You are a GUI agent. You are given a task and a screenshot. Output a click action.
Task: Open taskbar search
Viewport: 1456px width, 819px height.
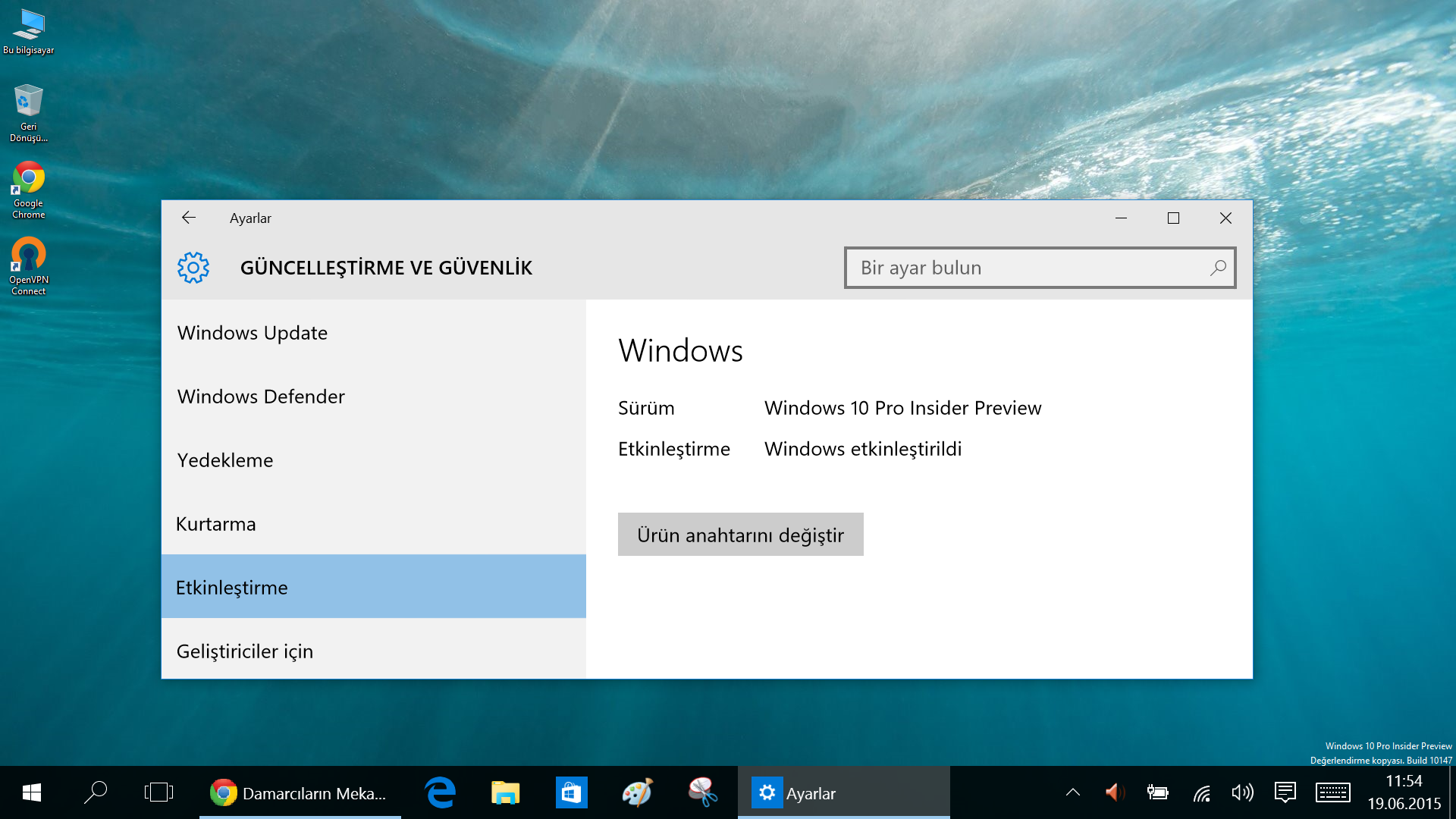[x=96, y=792]
